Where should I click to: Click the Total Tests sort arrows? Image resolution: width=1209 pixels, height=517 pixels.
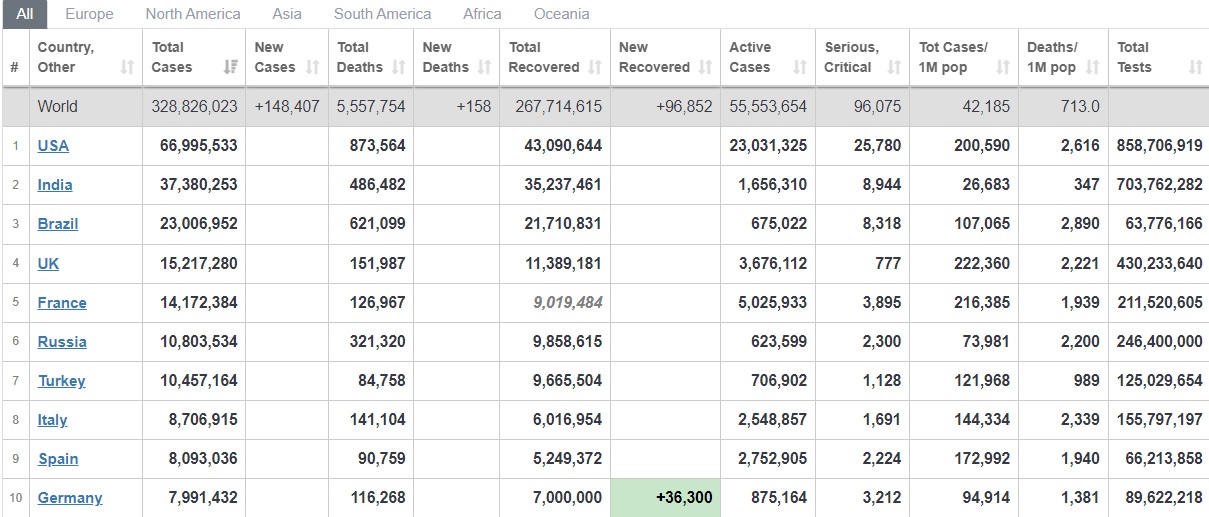point(1196,67)
